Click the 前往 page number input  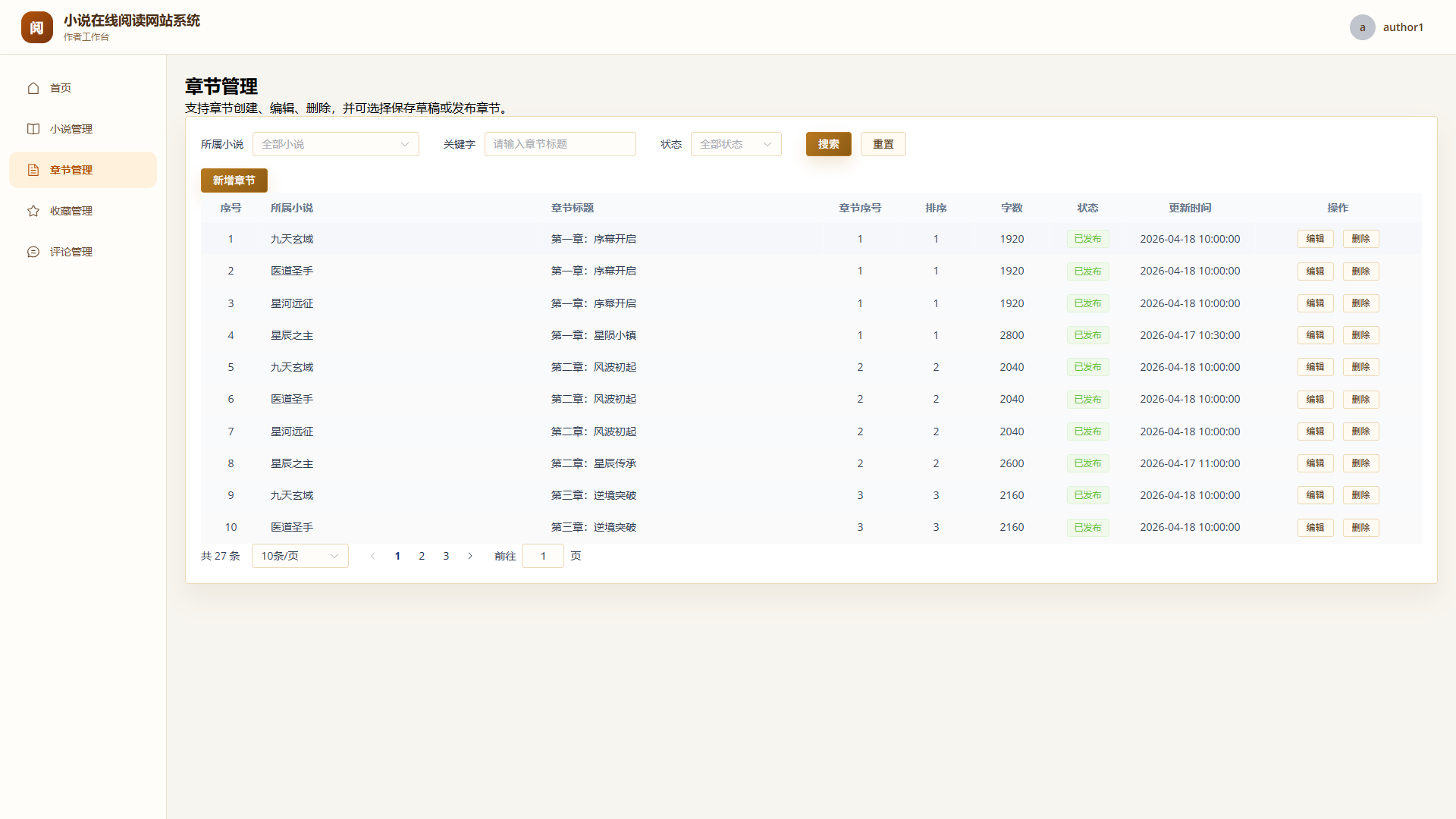click(542, 556)
